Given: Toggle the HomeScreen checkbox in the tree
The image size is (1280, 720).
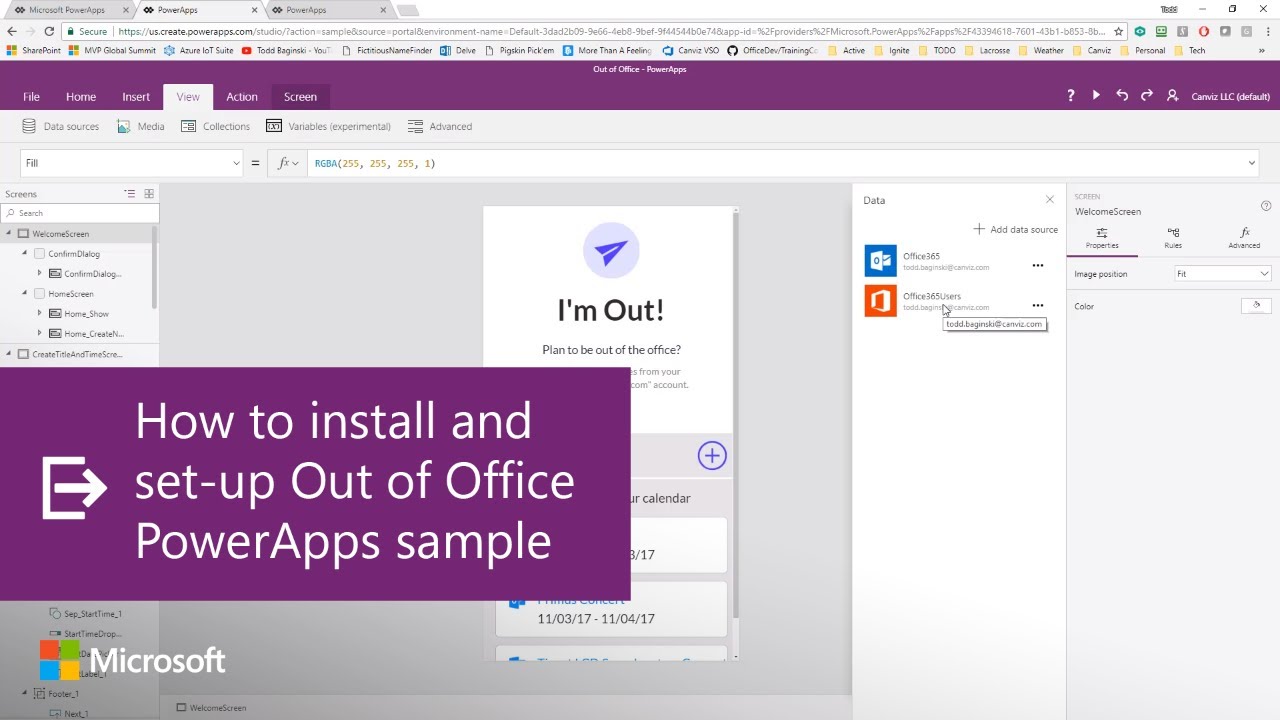Looking at the screenshot, I should tap(40, 294).
